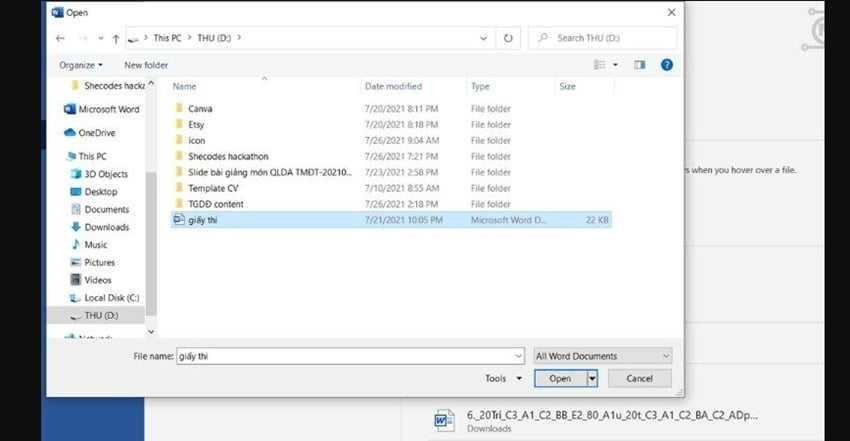The image size is (850, 441).
Task: Create a New folder
Action: click(x=146, y=65)
